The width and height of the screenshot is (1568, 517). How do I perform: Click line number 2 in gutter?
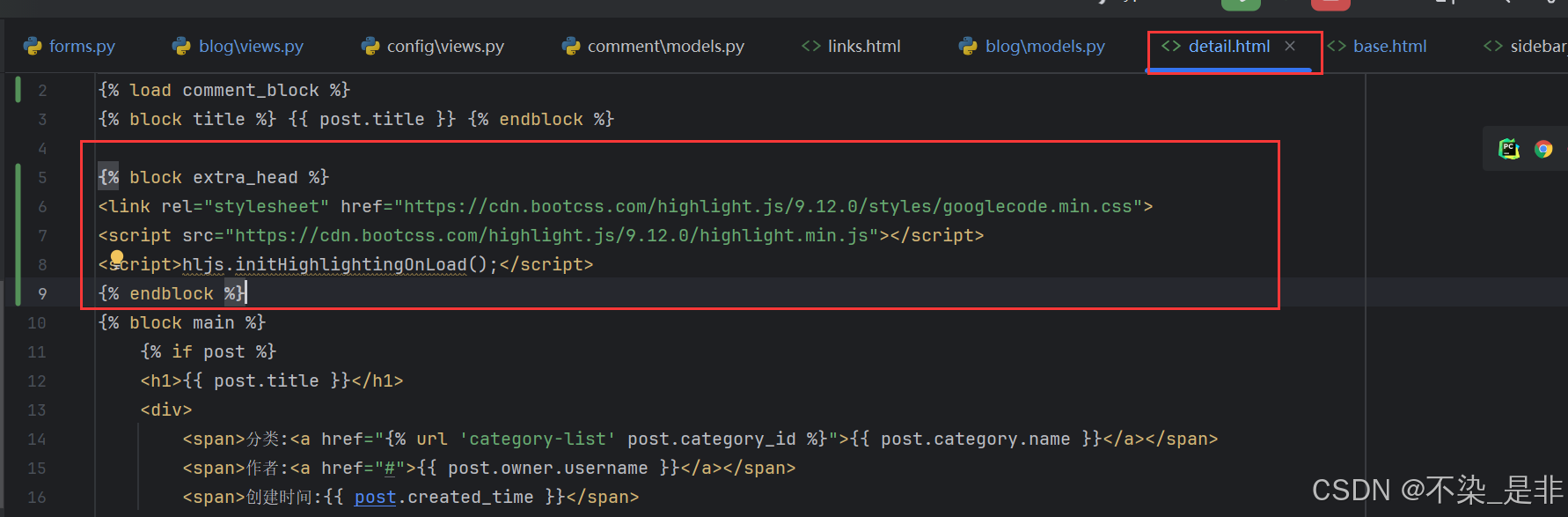click(42, 91)
